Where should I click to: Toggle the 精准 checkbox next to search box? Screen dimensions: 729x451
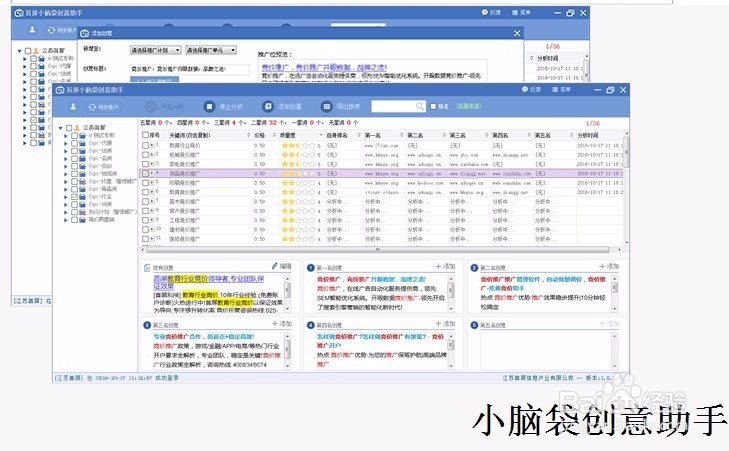pyautogui.click(x=433, y=106)
